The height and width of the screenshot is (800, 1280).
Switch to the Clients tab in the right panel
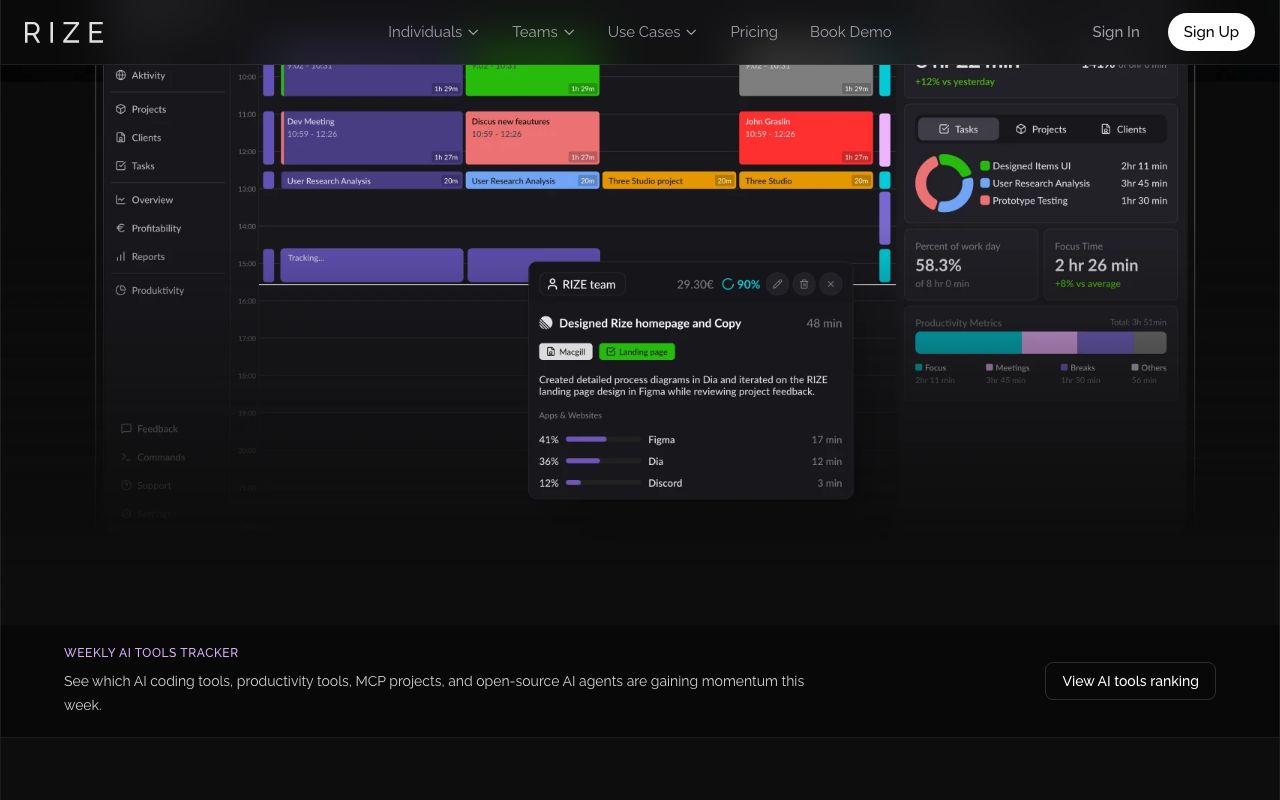(1124, 129)
